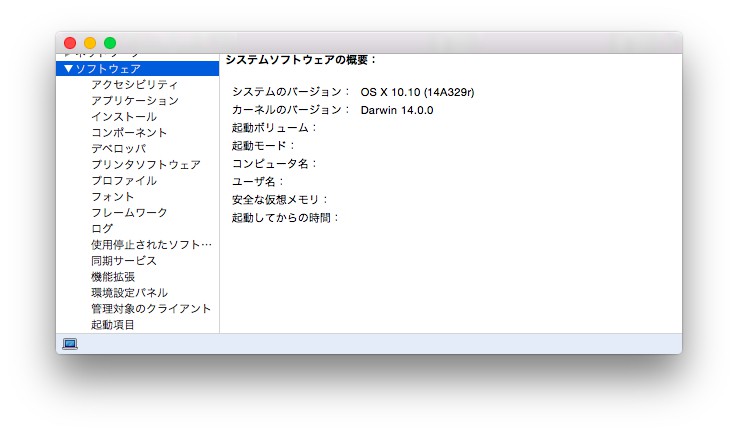Select プロファイル in the sidebar
Image resolution: width=738 pixels, height=434 pixels.
point(124,181)
